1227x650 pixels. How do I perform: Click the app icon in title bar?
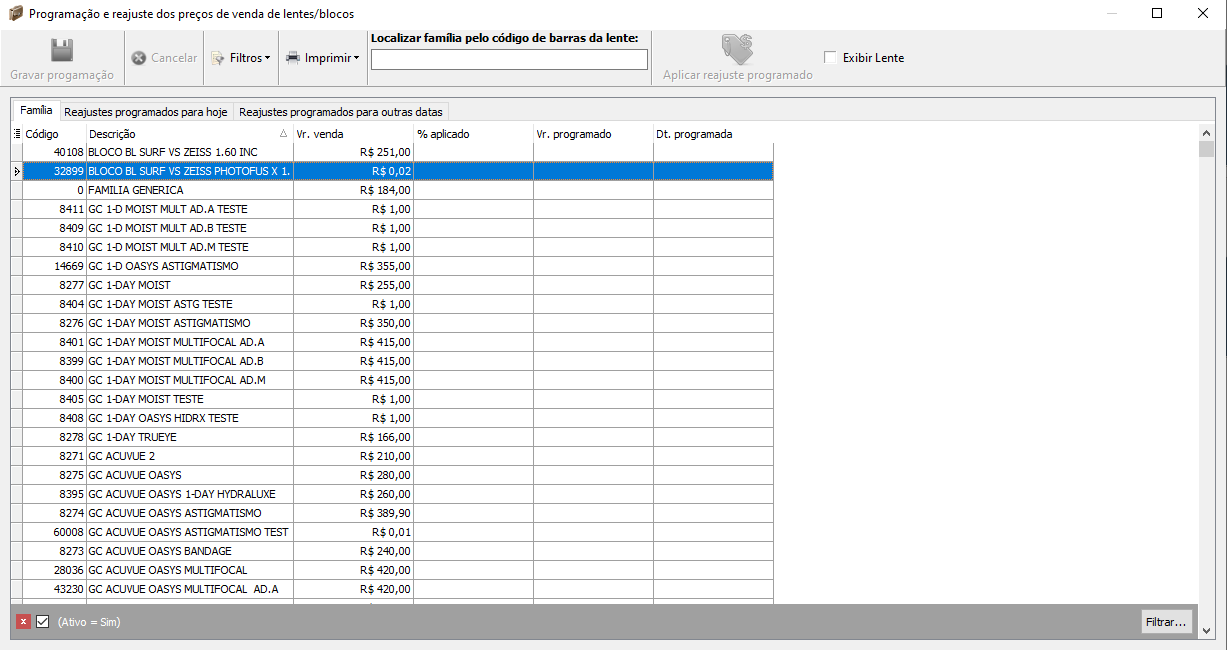click(15, 14)
